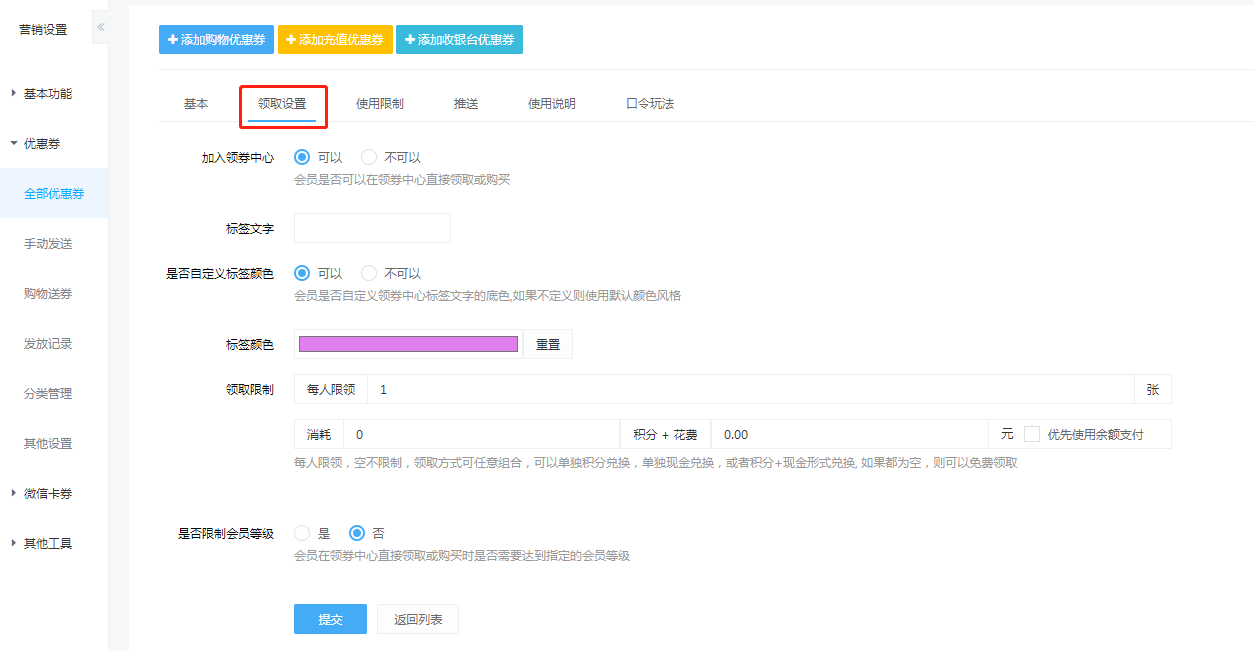Choose 是 for 是否限制会员等级
1254x651 pixels.
302,533
